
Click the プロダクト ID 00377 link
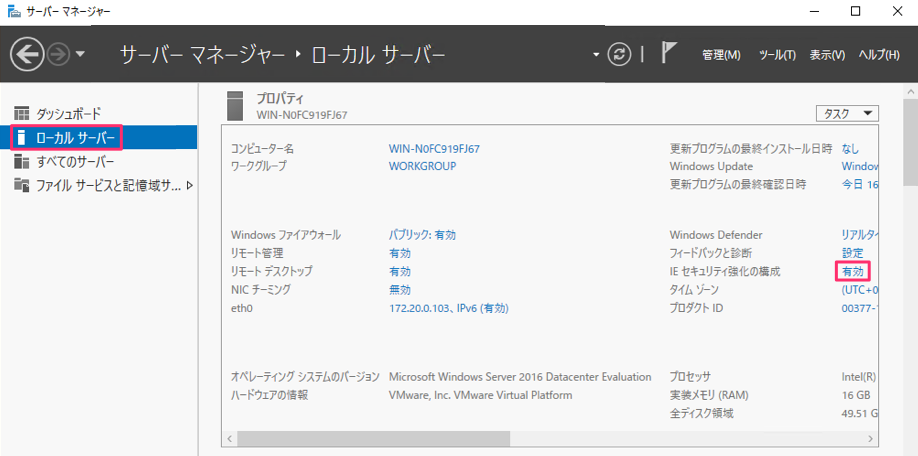click(x=860, y=308)
